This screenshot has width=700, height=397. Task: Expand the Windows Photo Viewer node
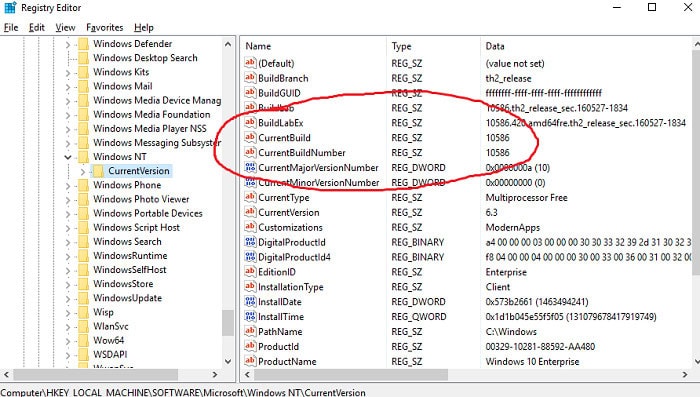click(x=68, y=200)
